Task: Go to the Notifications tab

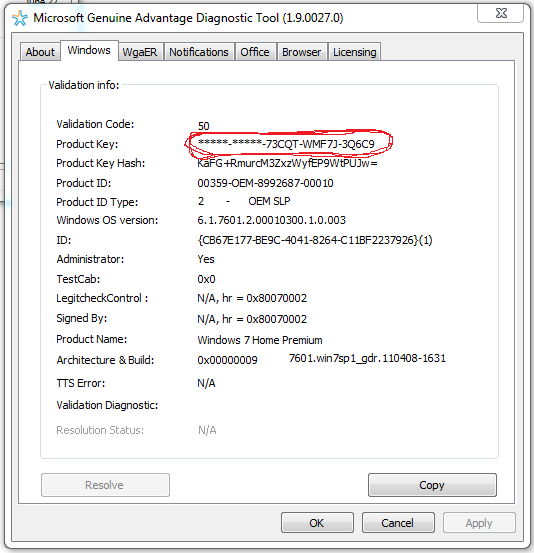Action: pos(199,52)
